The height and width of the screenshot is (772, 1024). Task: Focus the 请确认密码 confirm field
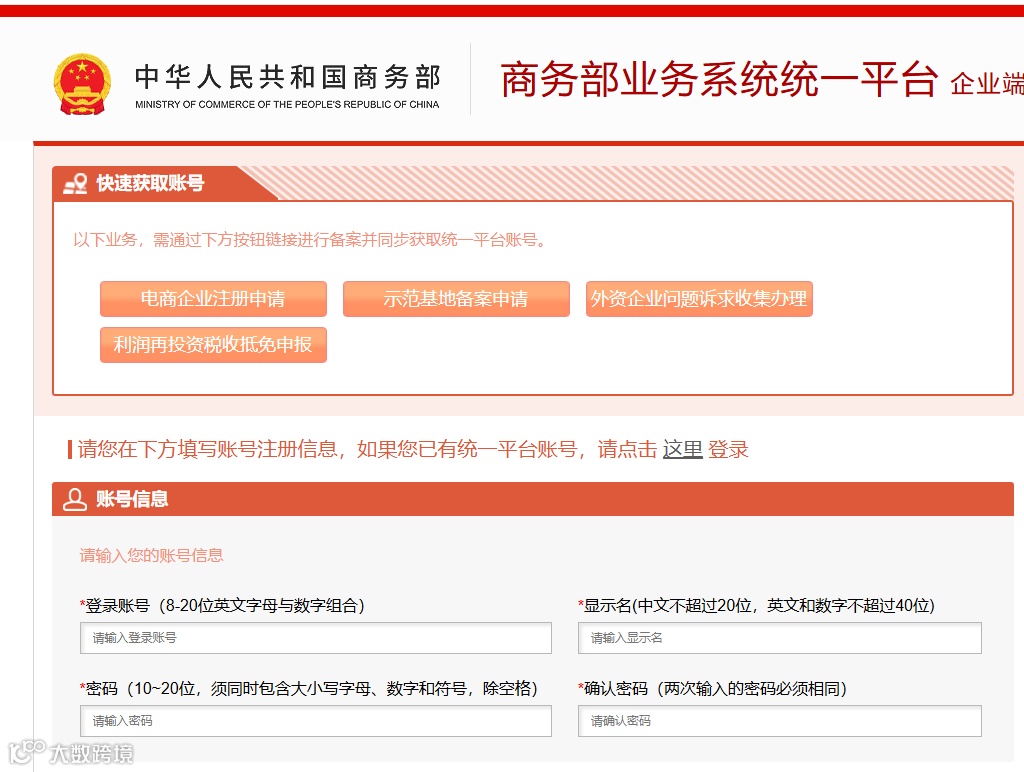pyautogui.click(x=779, y=720)
